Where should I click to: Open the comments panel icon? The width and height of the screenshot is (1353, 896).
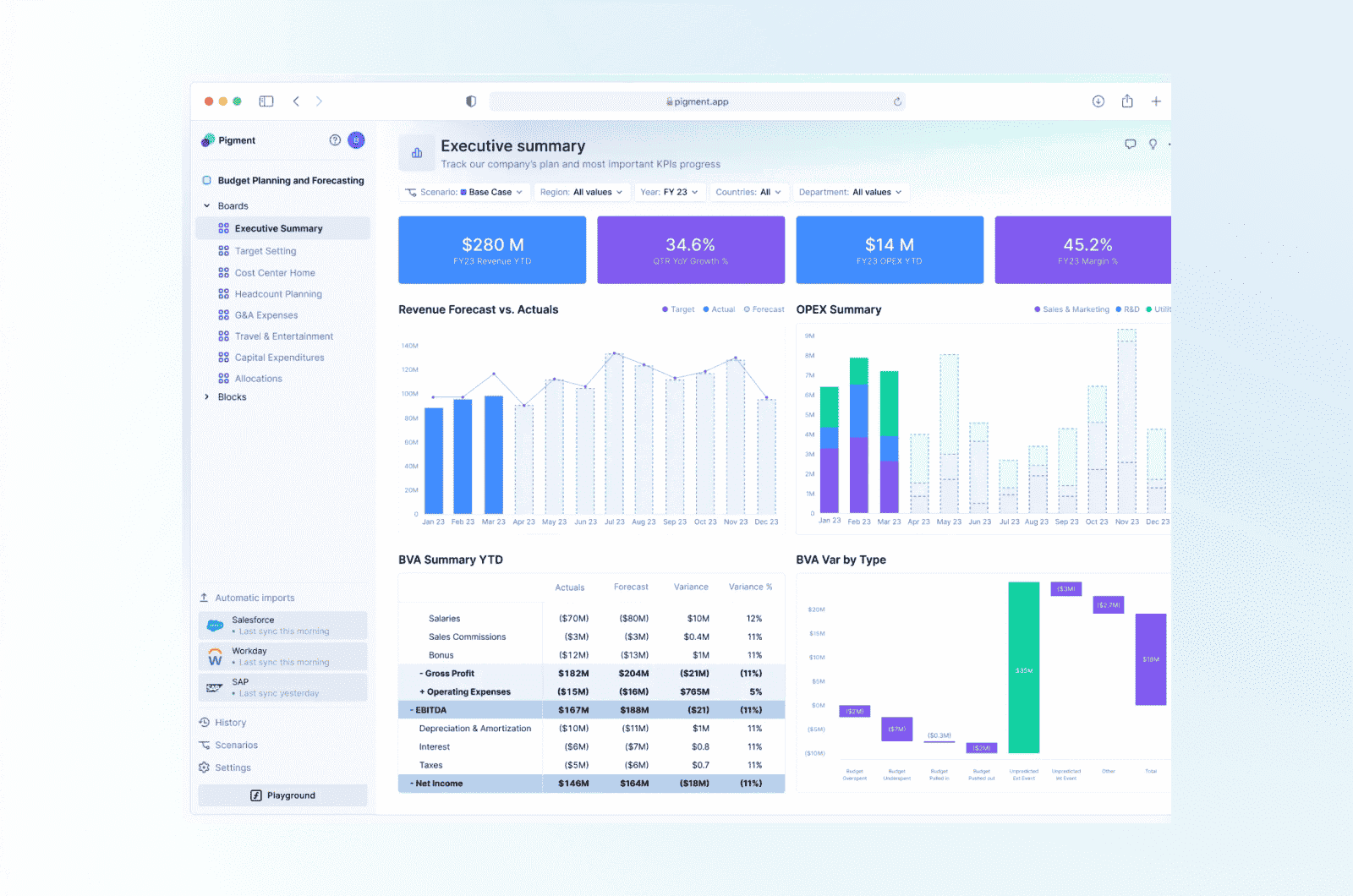(1130, 144)
